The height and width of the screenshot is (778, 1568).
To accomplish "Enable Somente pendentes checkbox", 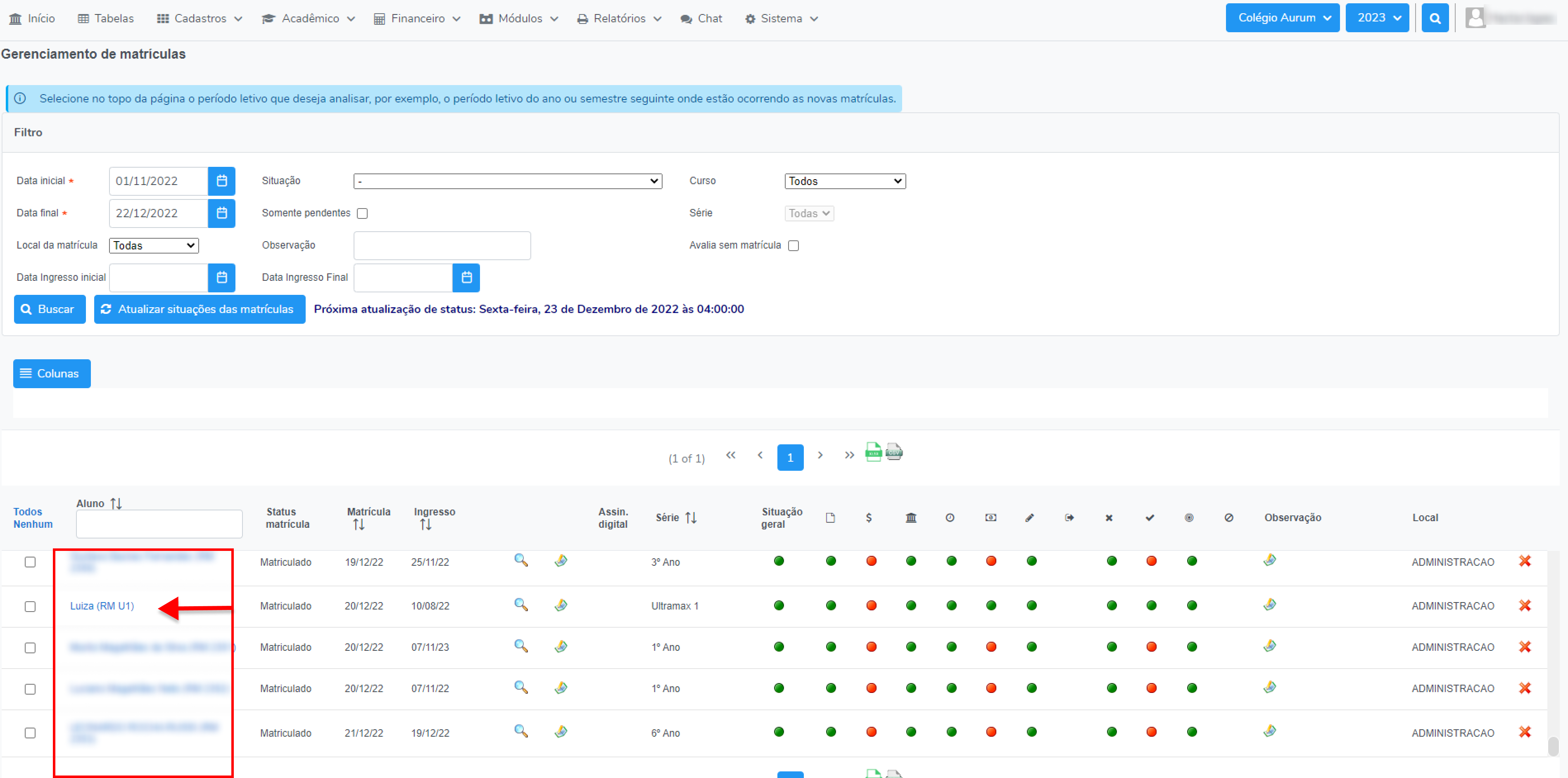I will [362, 213].
